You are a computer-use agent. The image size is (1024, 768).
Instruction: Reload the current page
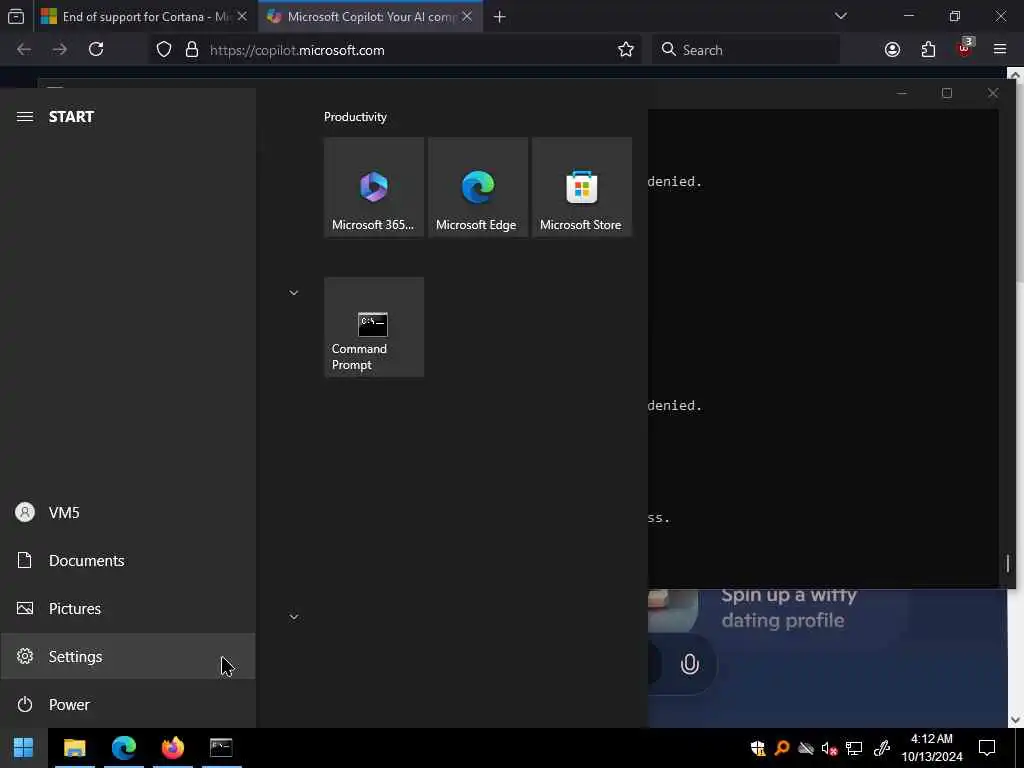point(96,50)
